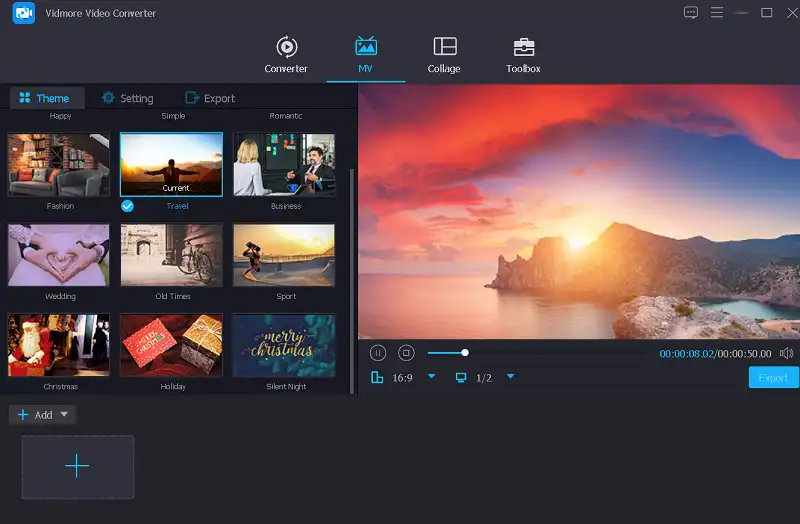Screen dimensions: 800x524
Task: Switch to the Setting tab
Action: [x=127, y=98]
